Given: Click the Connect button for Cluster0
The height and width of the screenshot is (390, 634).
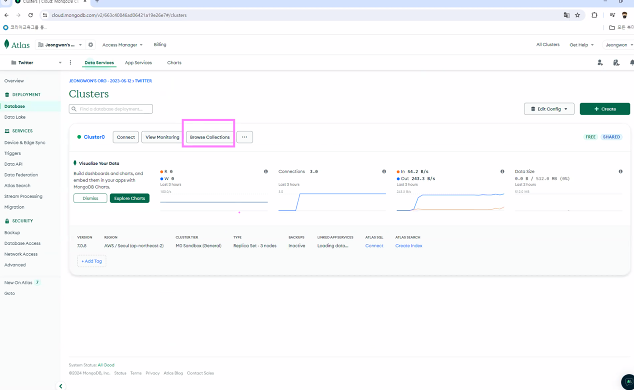Looking at the screenshot, I should tap(126, 137).
